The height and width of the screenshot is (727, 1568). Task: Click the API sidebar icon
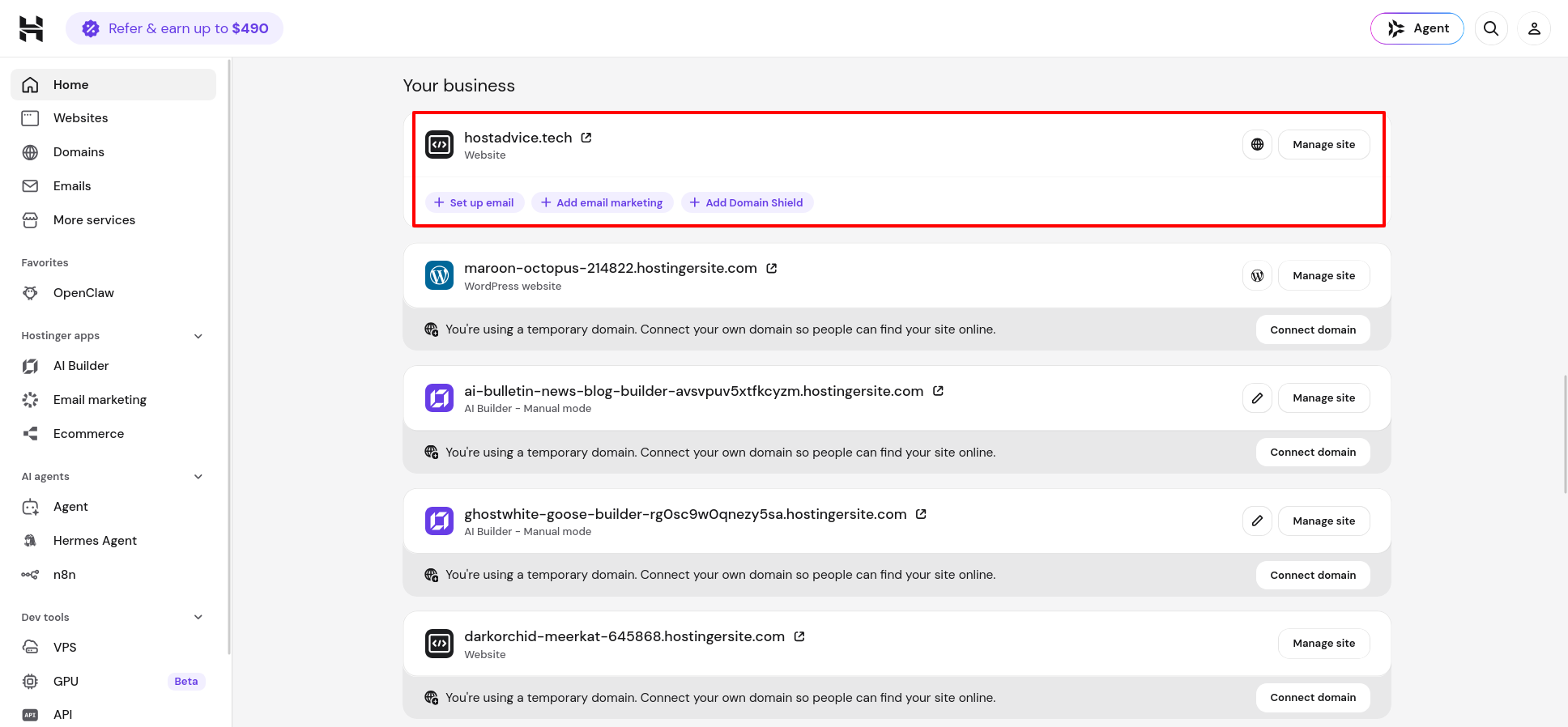click(30, 715)
